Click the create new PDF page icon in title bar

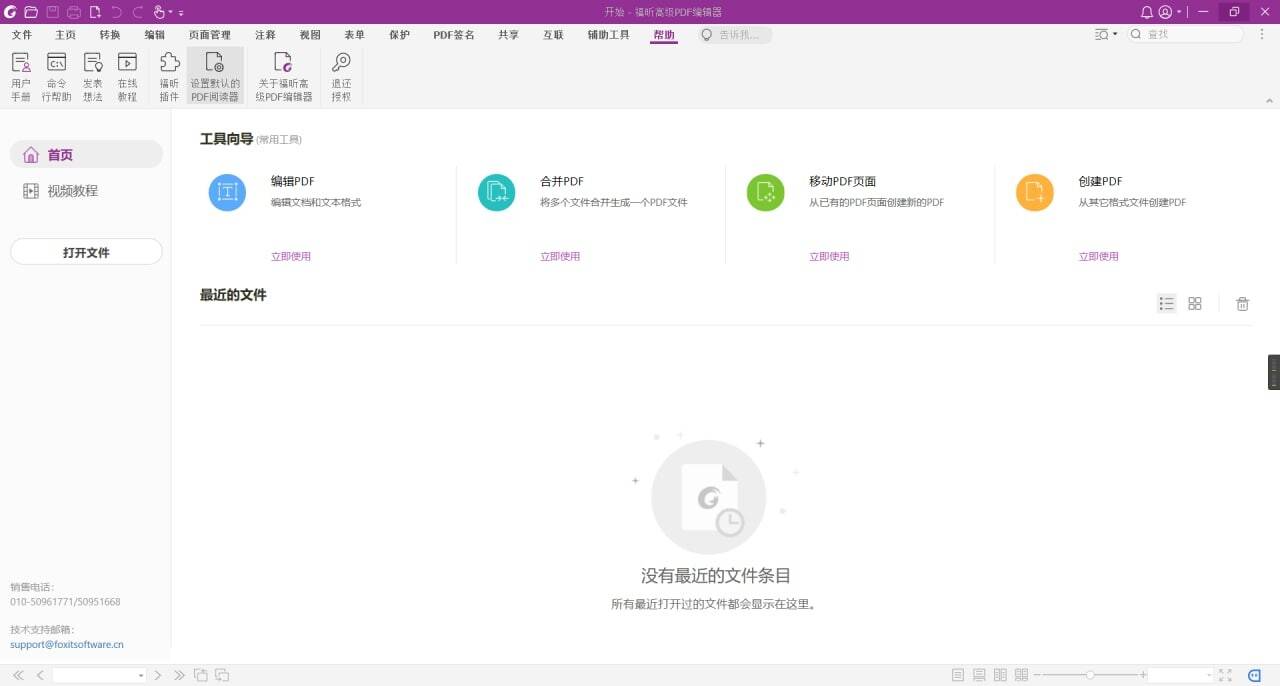[x=95, y=12]
